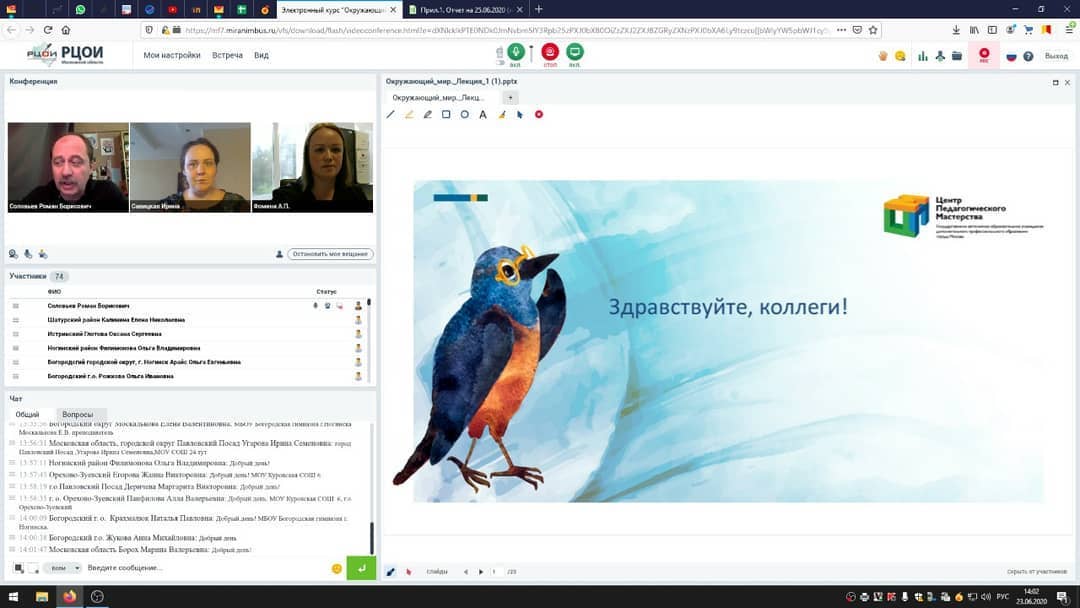Switch to the 'Вопросы' chat tab

click(77, 414)
